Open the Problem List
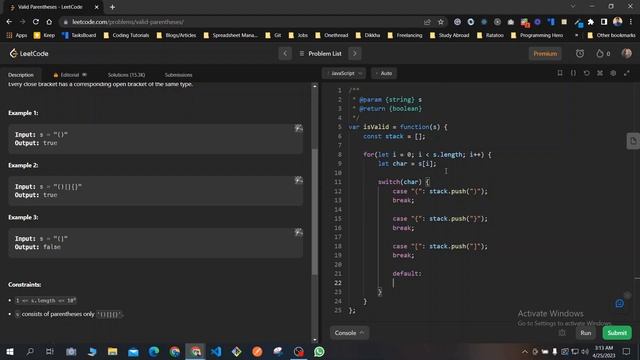Viewport: 640px width, 360px height. pyautogui.click(x=320, y=53)
